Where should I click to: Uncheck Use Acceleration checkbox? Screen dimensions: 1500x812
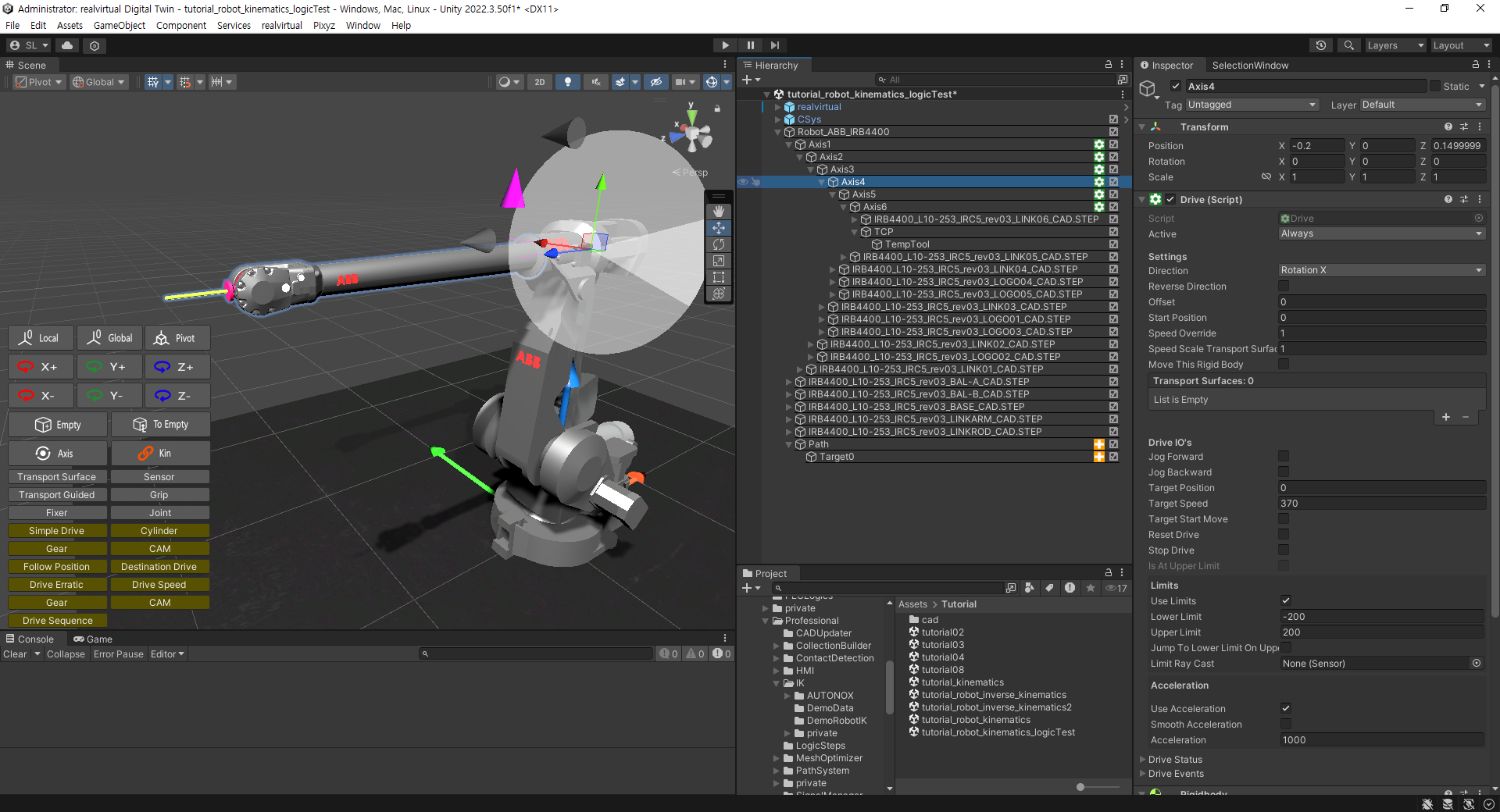click(x=1286, y=709)
